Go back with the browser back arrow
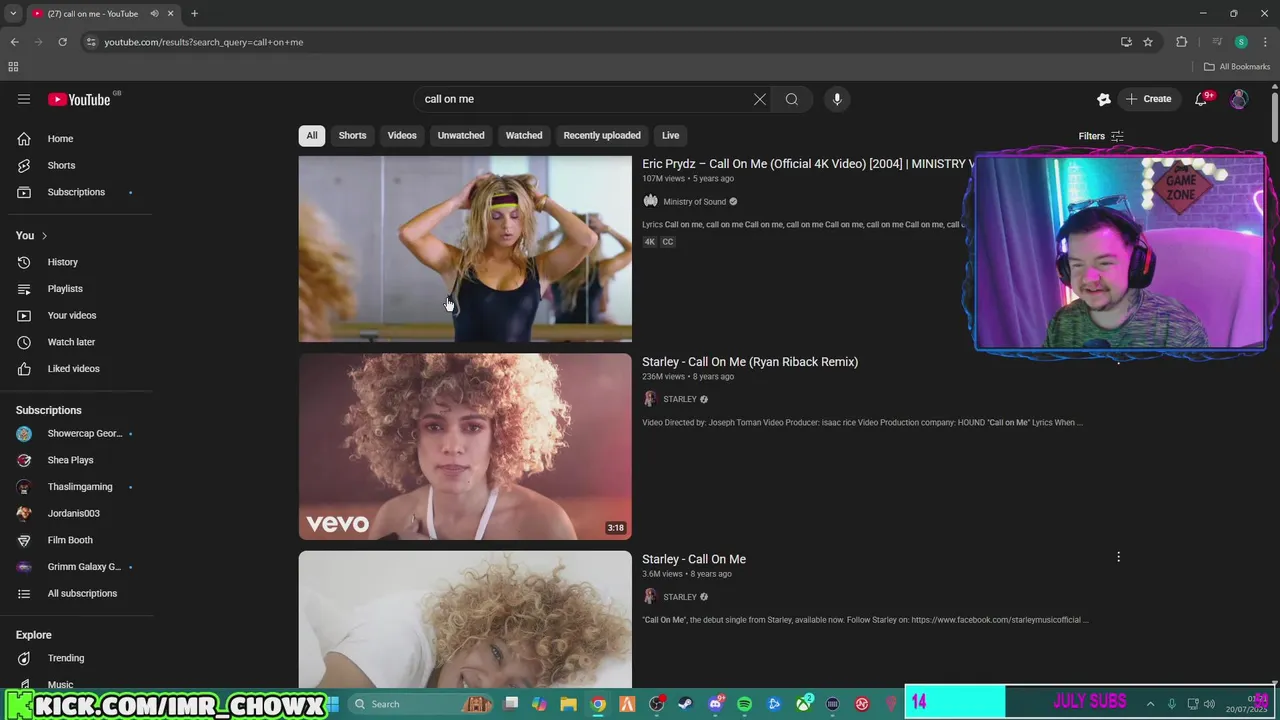This screenshot has height=720, width=1280. click(14, 42)
